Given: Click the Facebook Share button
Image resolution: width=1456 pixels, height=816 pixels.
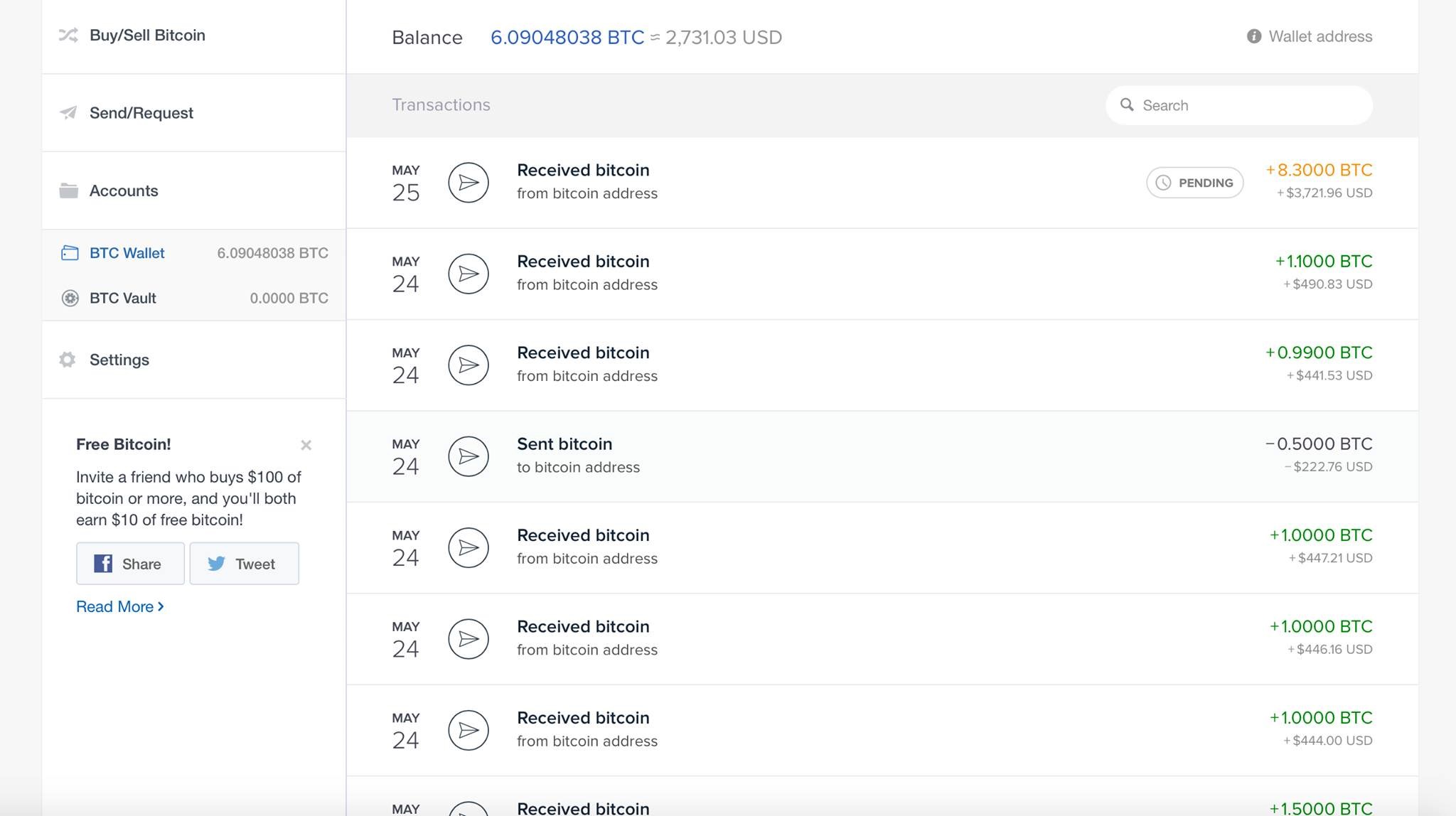Looking at the screenshot, I should pos(130,564).
